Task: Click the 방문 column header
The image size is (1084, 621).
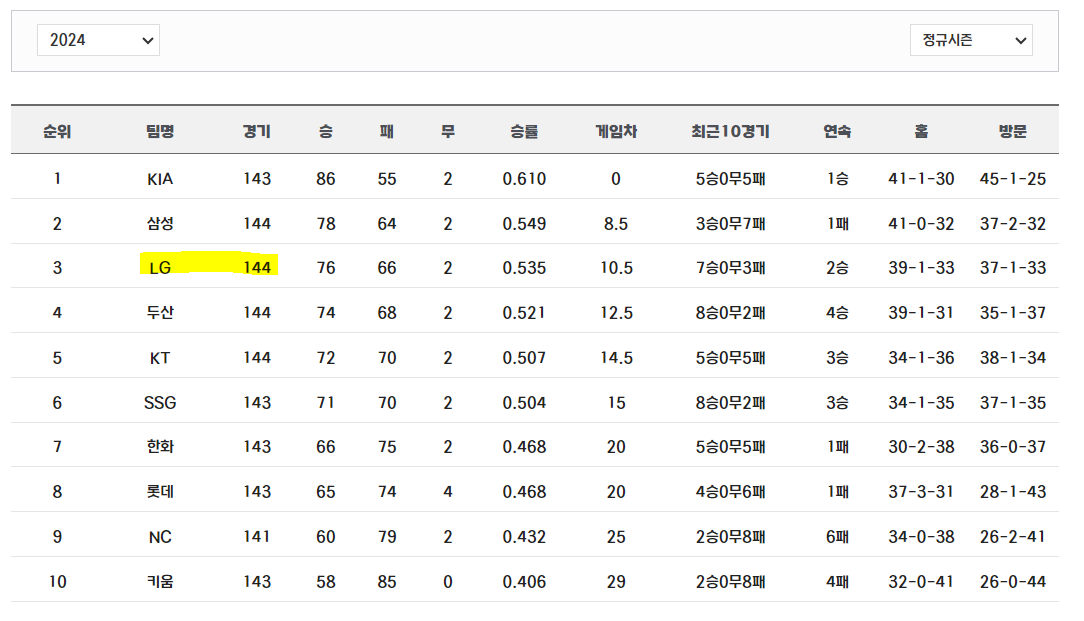Action: coord(1013,131)
